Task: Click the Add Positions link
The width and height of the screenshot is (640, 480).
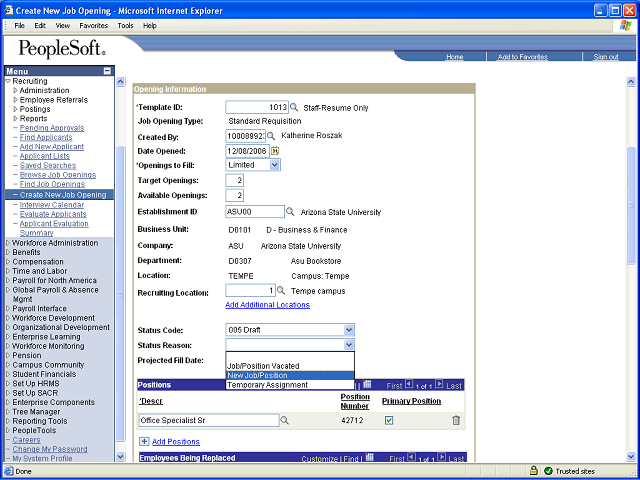Action: 176,442
